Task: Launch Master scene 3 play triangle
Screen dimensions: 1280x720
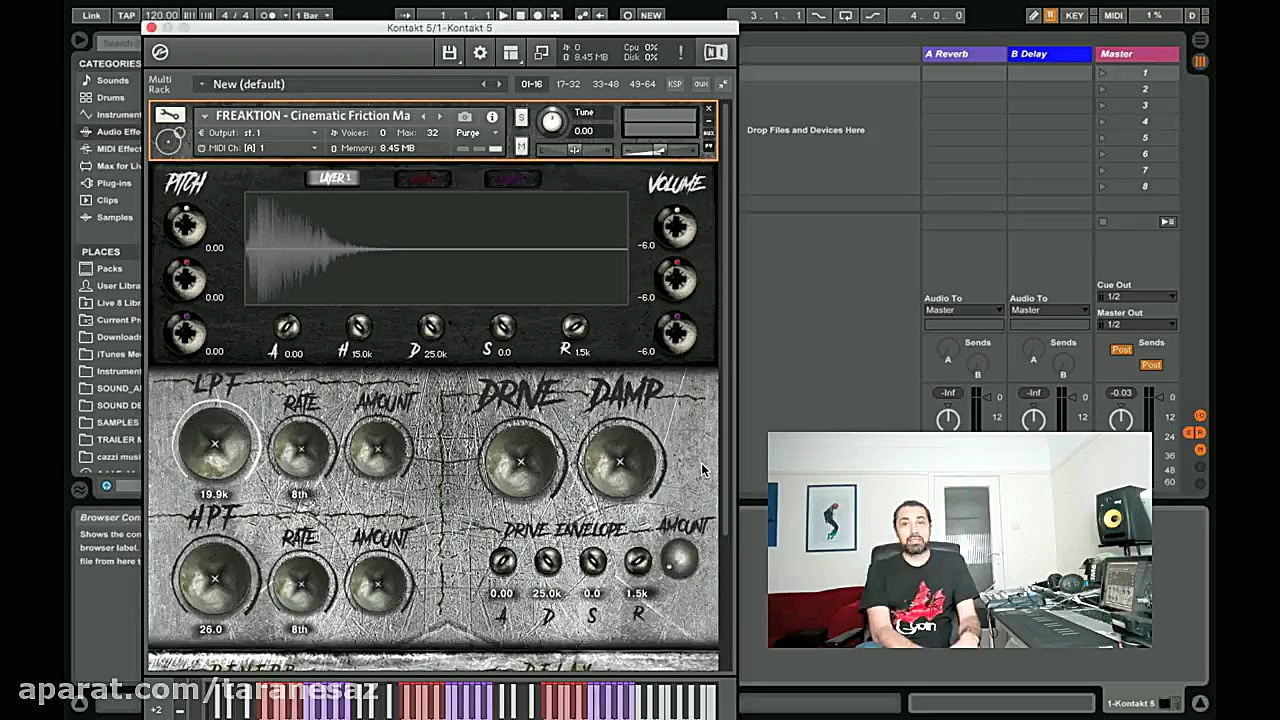Action: pos(1103,106)
